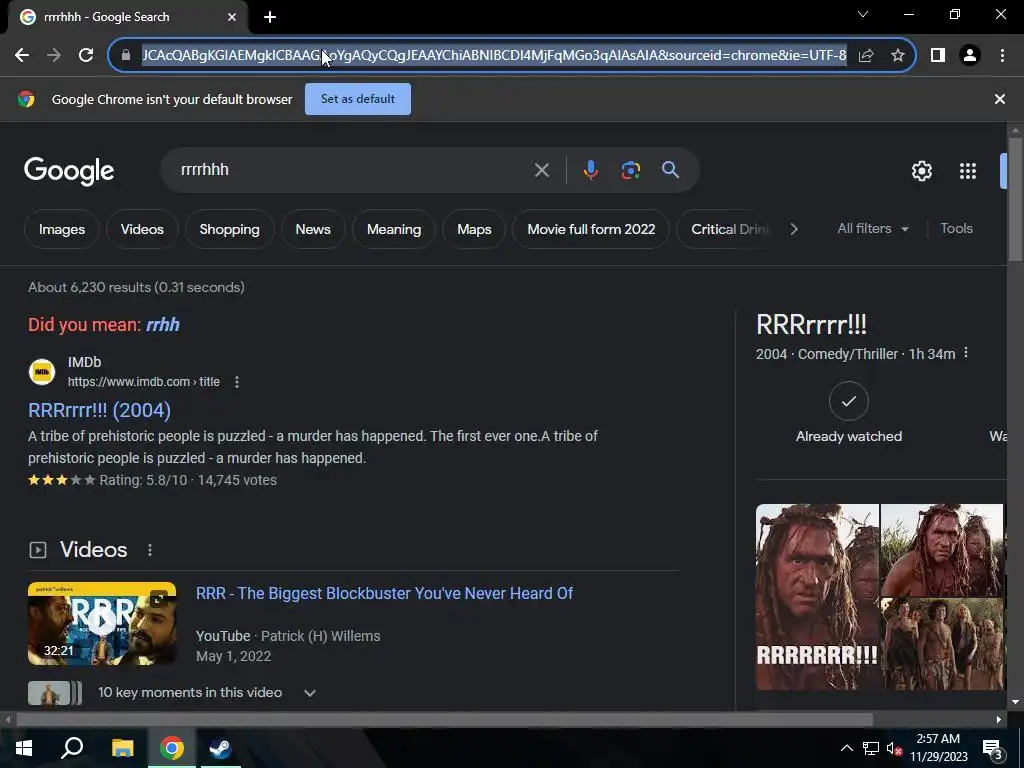
Task: Expand 10 key moments in this video
Action: 310,693
